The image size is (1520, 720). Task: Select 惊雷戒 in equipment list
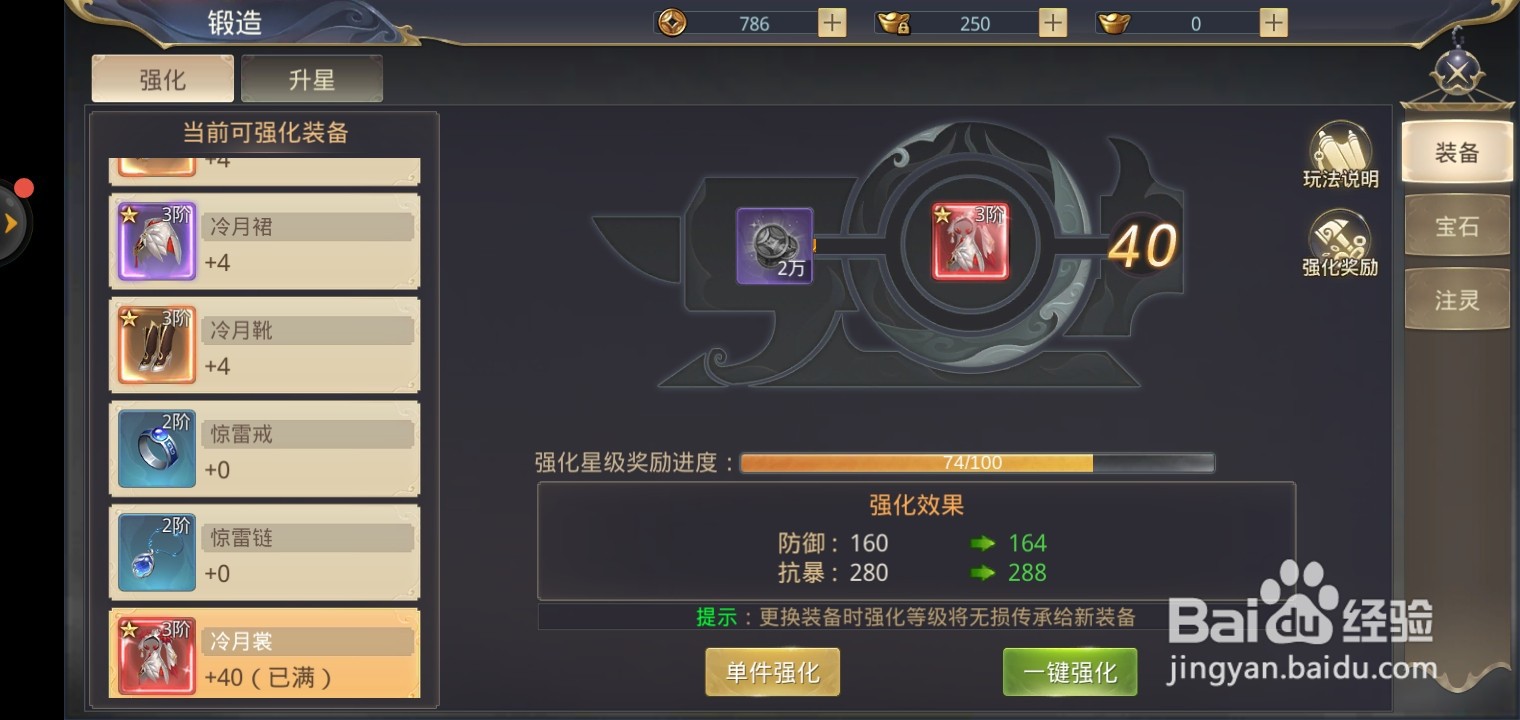pos(265,449)
